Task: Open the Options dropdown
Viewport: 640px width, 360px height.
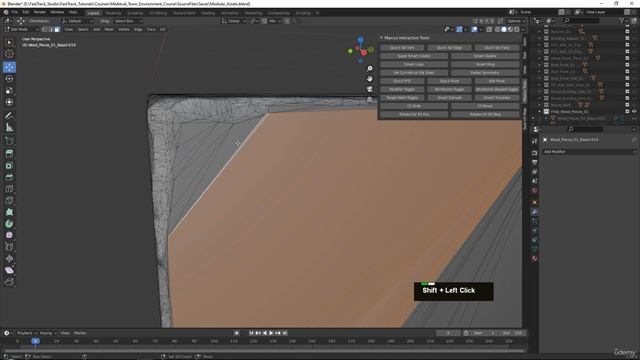Action: click(x=516, y=21)
